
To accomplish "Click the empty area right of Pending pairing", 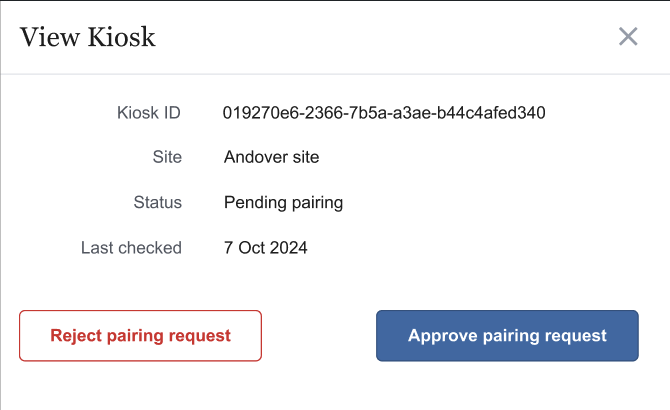I will click(480, 203).
